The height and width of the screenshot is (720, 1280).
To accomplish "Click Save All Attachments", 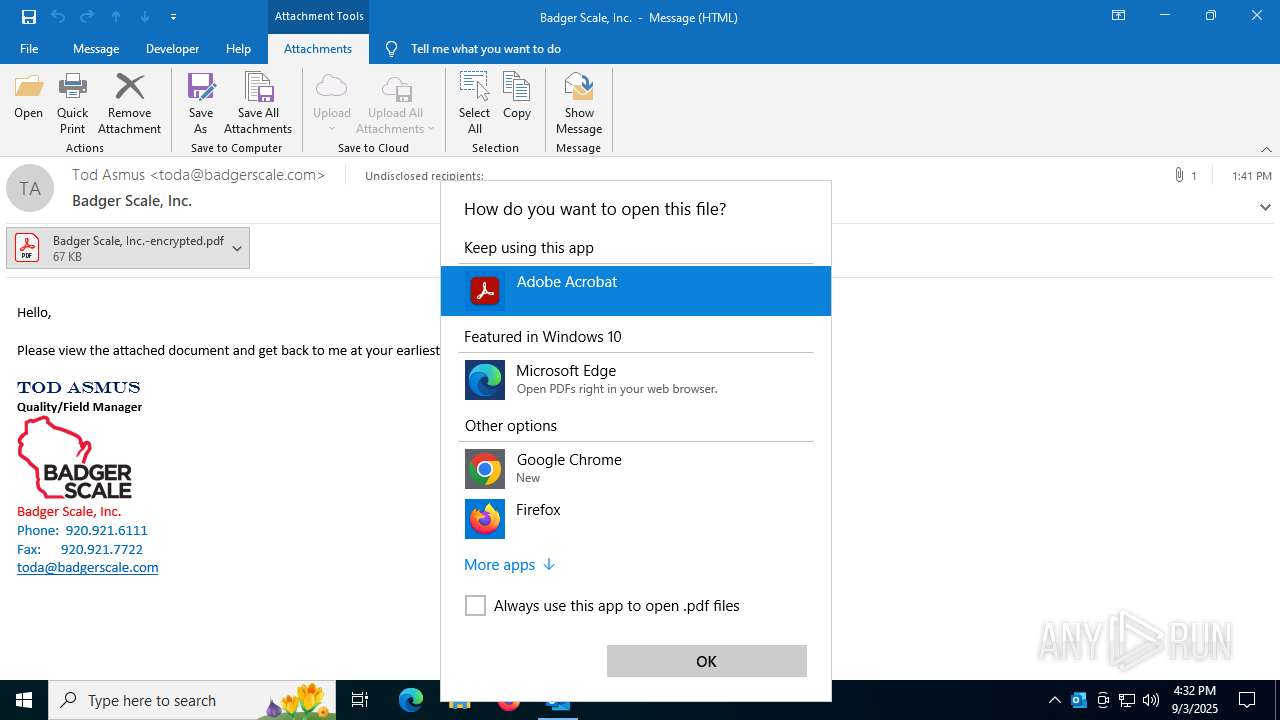I will tap(258, 103).
